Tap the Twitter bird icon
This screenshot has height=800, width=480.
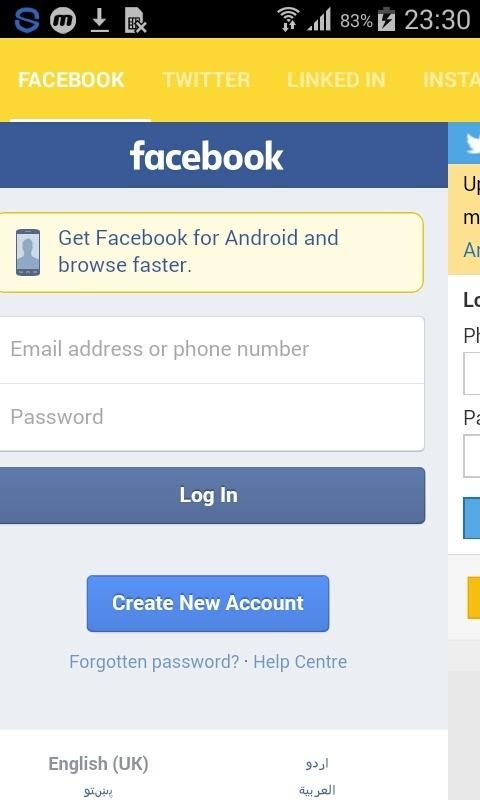(473, 143)
